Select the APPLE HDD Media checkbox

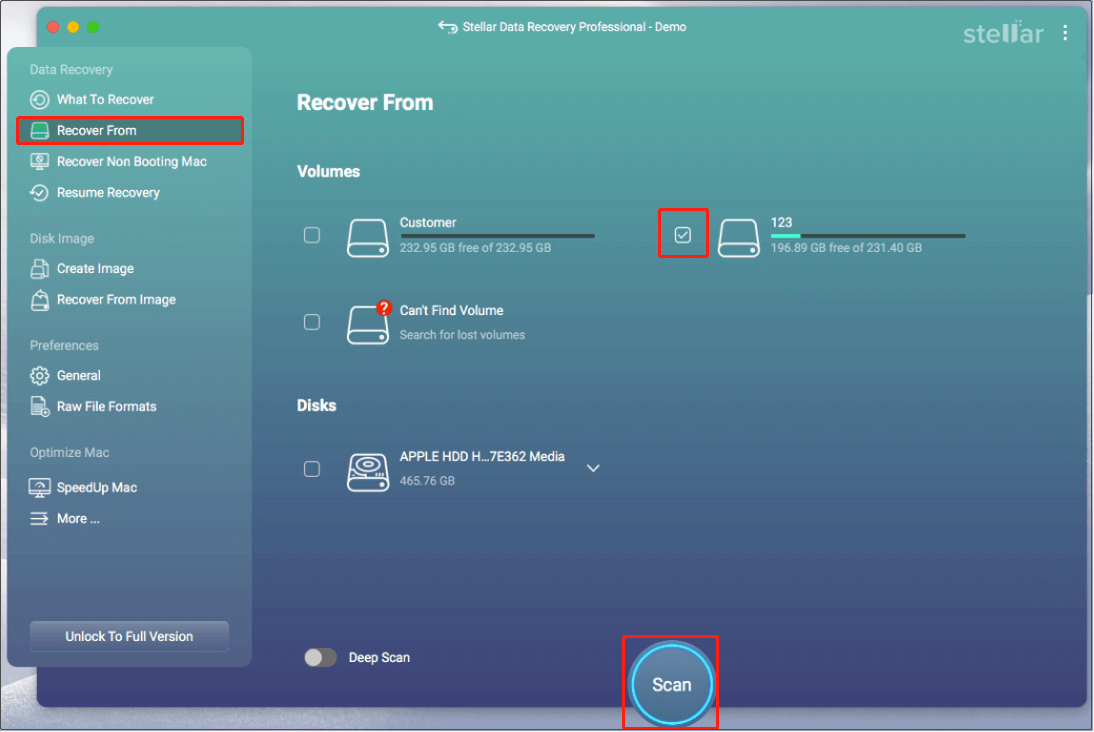[311, 468]
